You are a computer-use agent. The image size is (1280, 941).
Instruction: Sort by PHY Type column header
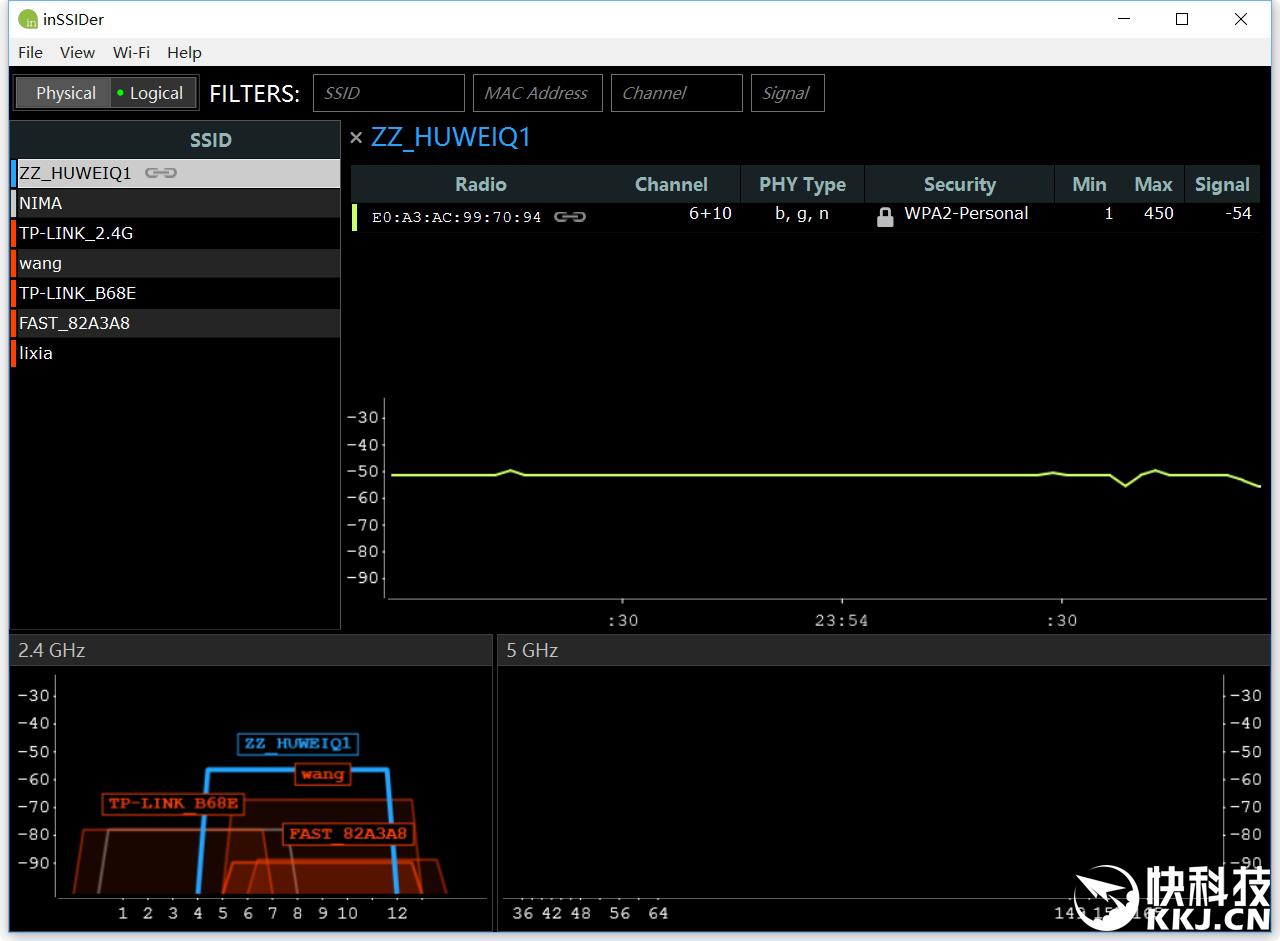tap(802, 184)
